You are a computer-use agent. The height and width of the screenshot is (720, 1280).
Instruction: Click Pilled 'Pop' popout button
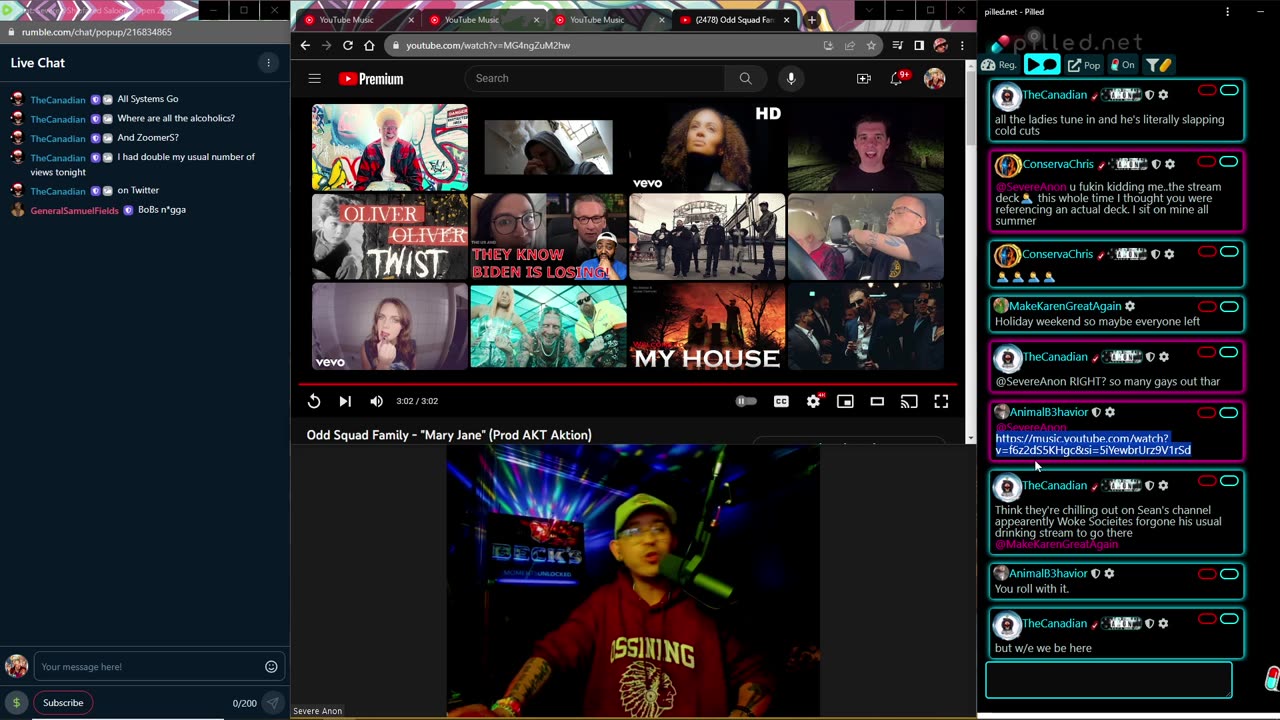tap(1083, 65)
